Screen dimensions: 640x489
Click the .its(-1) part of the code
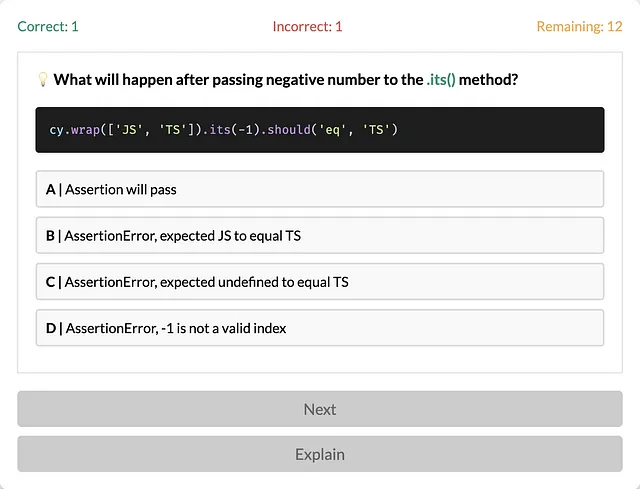coord(231,130)
